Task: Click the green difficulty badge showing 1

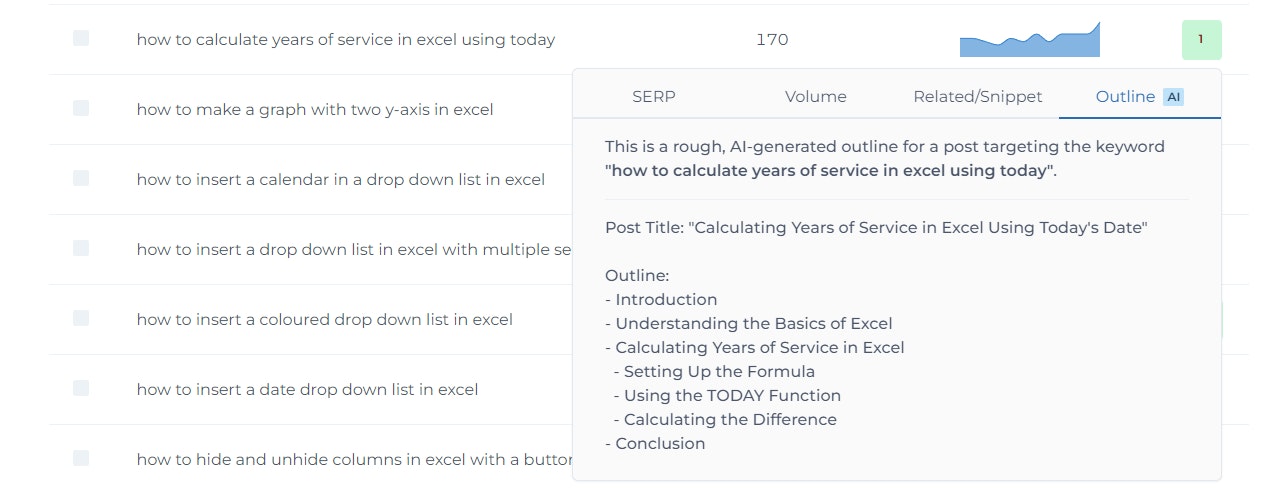Action: 1201,40
